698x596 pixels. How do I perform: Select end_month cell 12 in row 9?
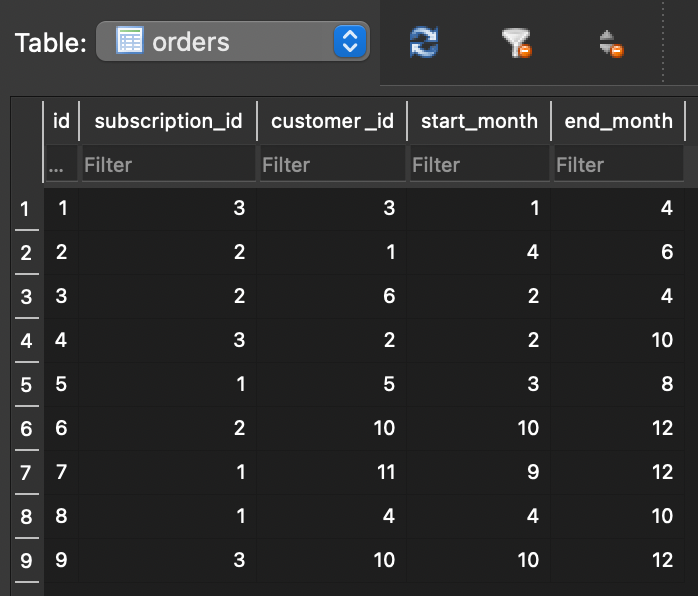pyautogui.click(x=618, y=560)
